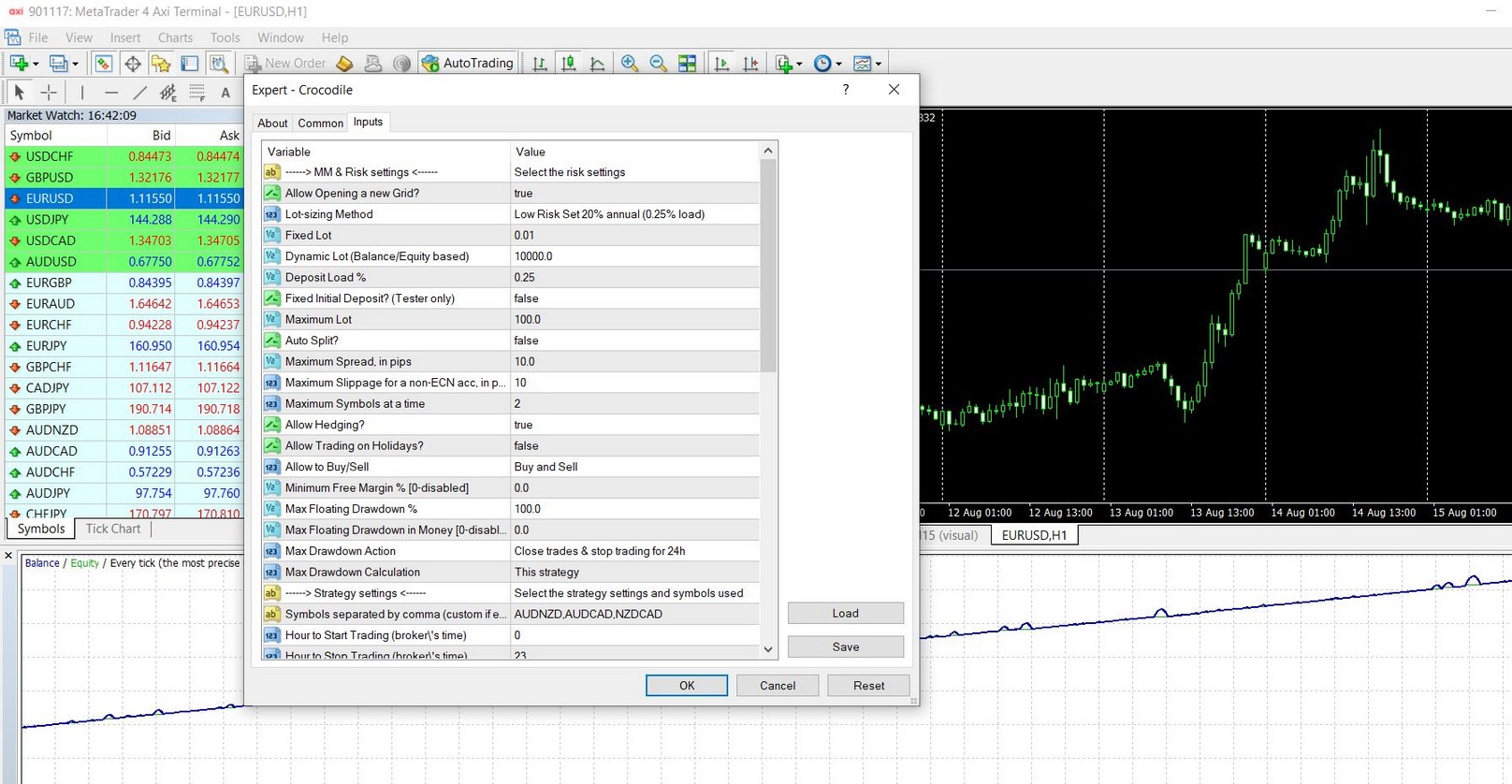
Task: Click the tile windows grid icon
Action: (x=688, y=64)
